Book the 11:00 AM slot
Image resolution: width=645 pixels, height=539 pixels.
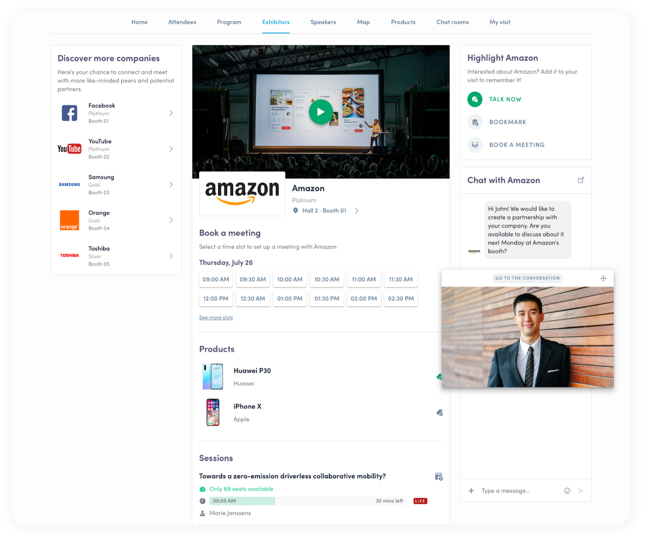[364, 279]
